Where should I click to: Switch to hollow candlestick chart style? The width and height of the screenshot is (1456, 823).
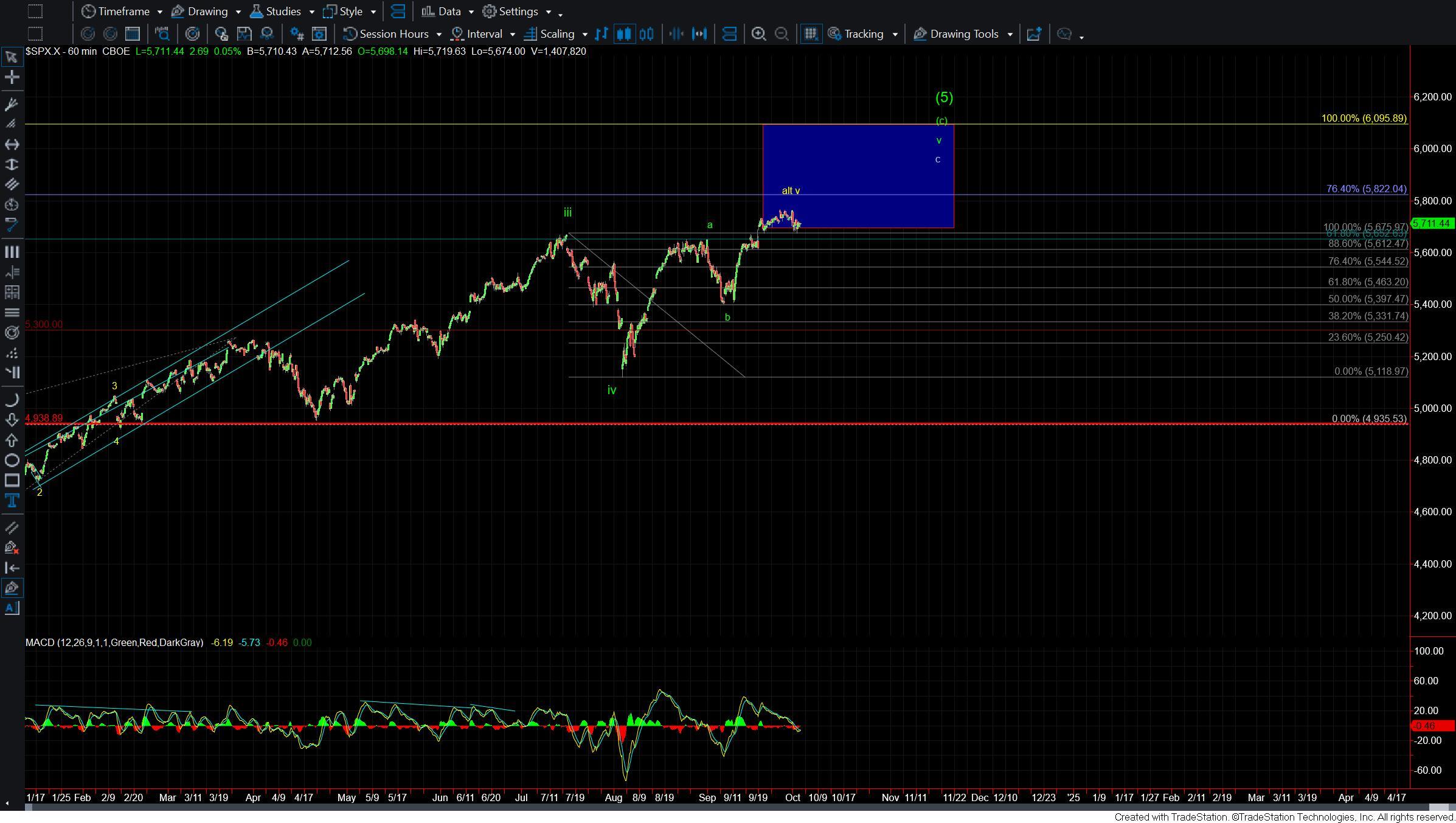point(647,34)
